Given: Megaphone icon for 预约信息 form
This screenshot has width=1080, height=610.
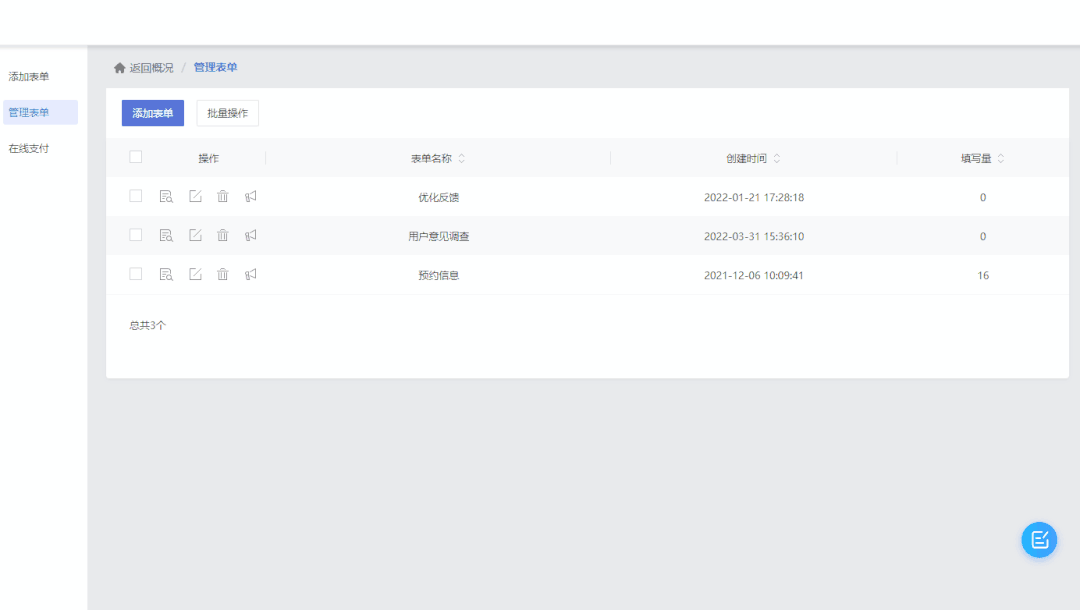Looking at the screenshot, I should pyautogui.click(x=251, y=274).
